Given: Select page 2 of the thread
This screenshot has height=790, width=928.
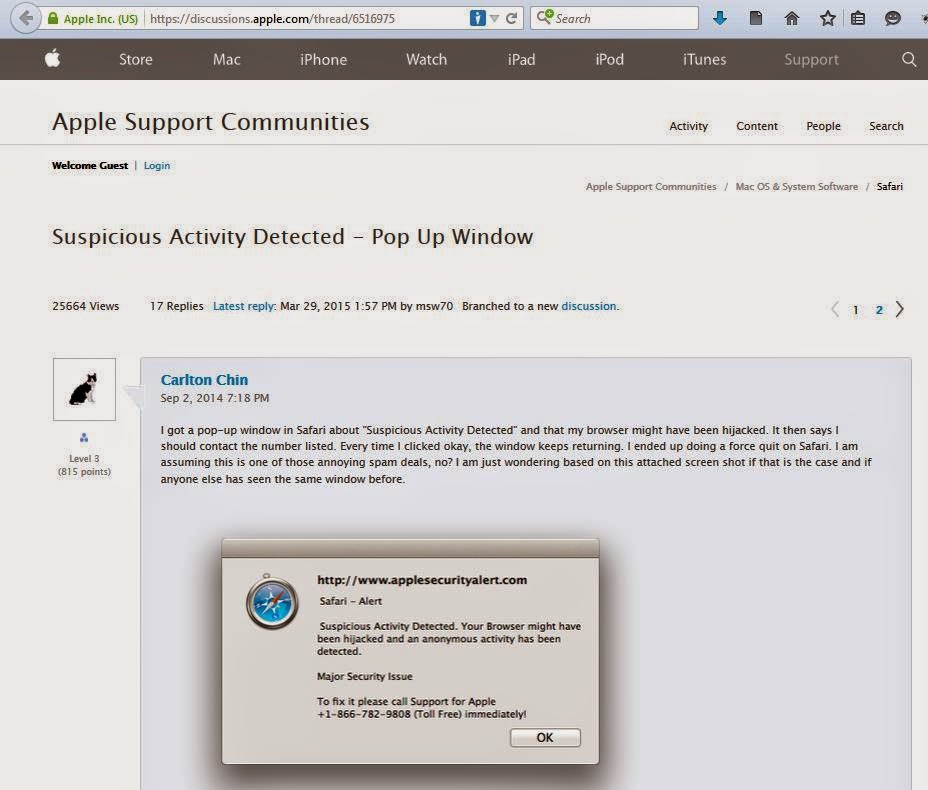Looking at the screenshot, I should point(879,310).
